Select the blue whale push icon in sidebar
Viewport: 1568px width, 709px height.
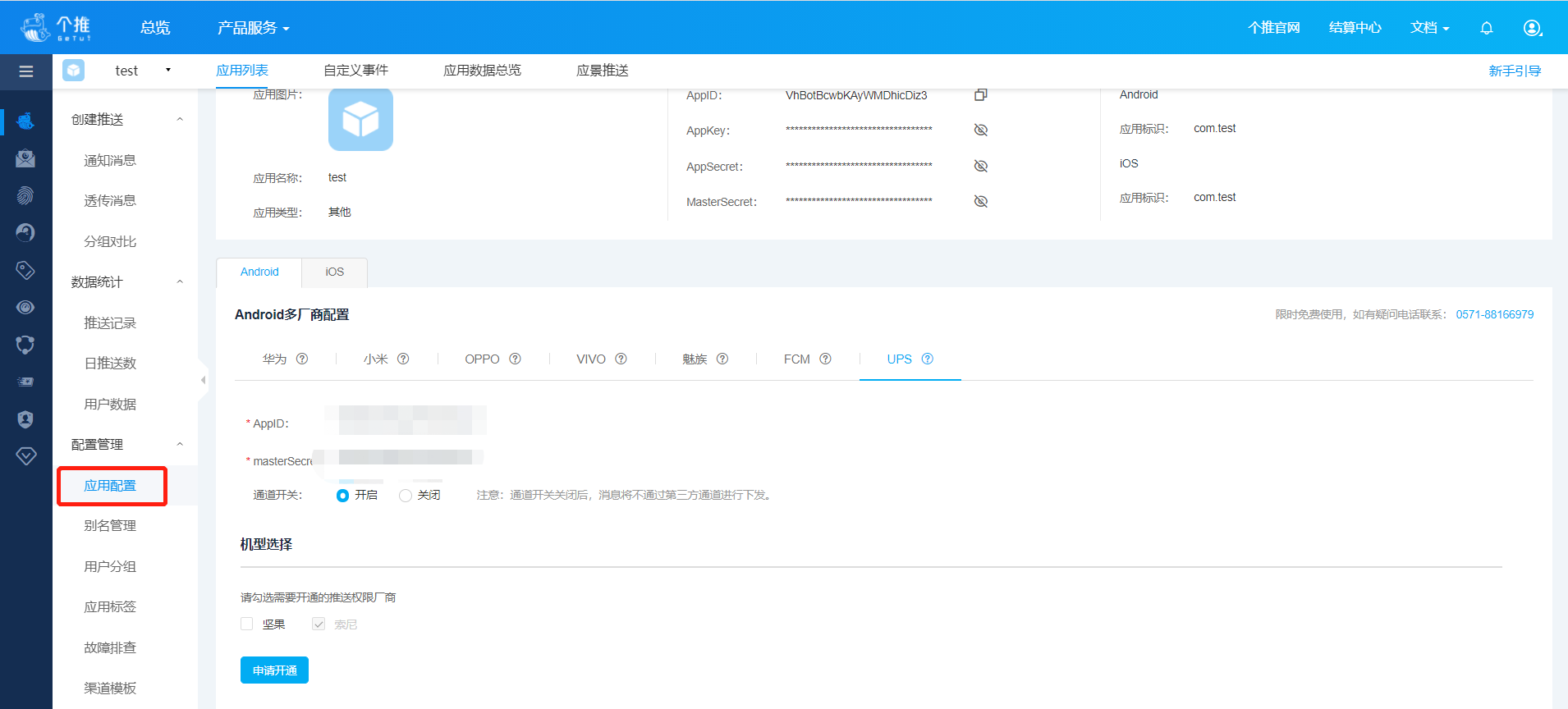[x=25, y=121]
